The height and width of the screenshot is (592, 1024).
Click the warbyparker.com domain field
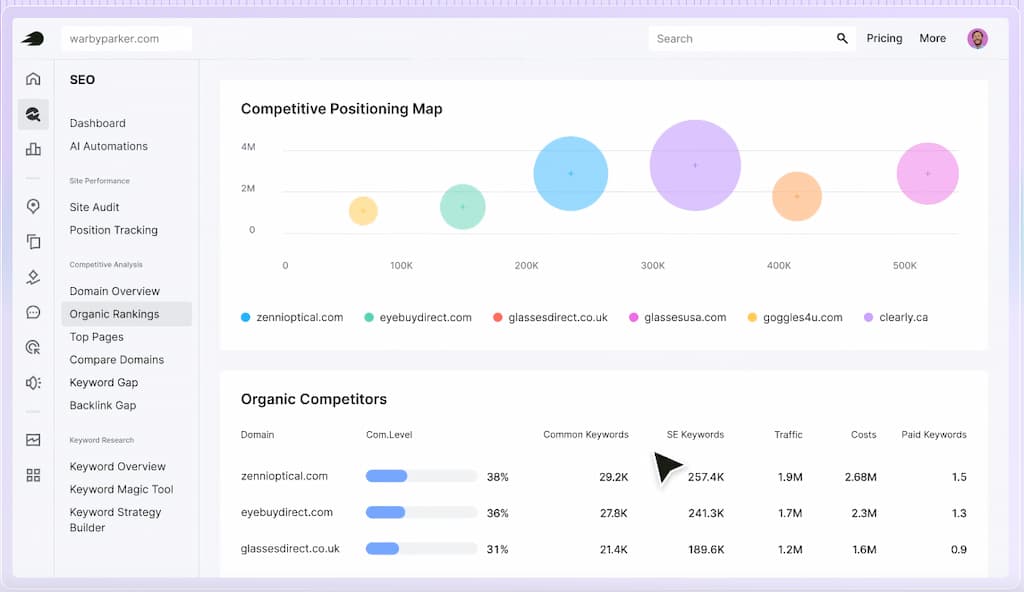click(127, 39)
